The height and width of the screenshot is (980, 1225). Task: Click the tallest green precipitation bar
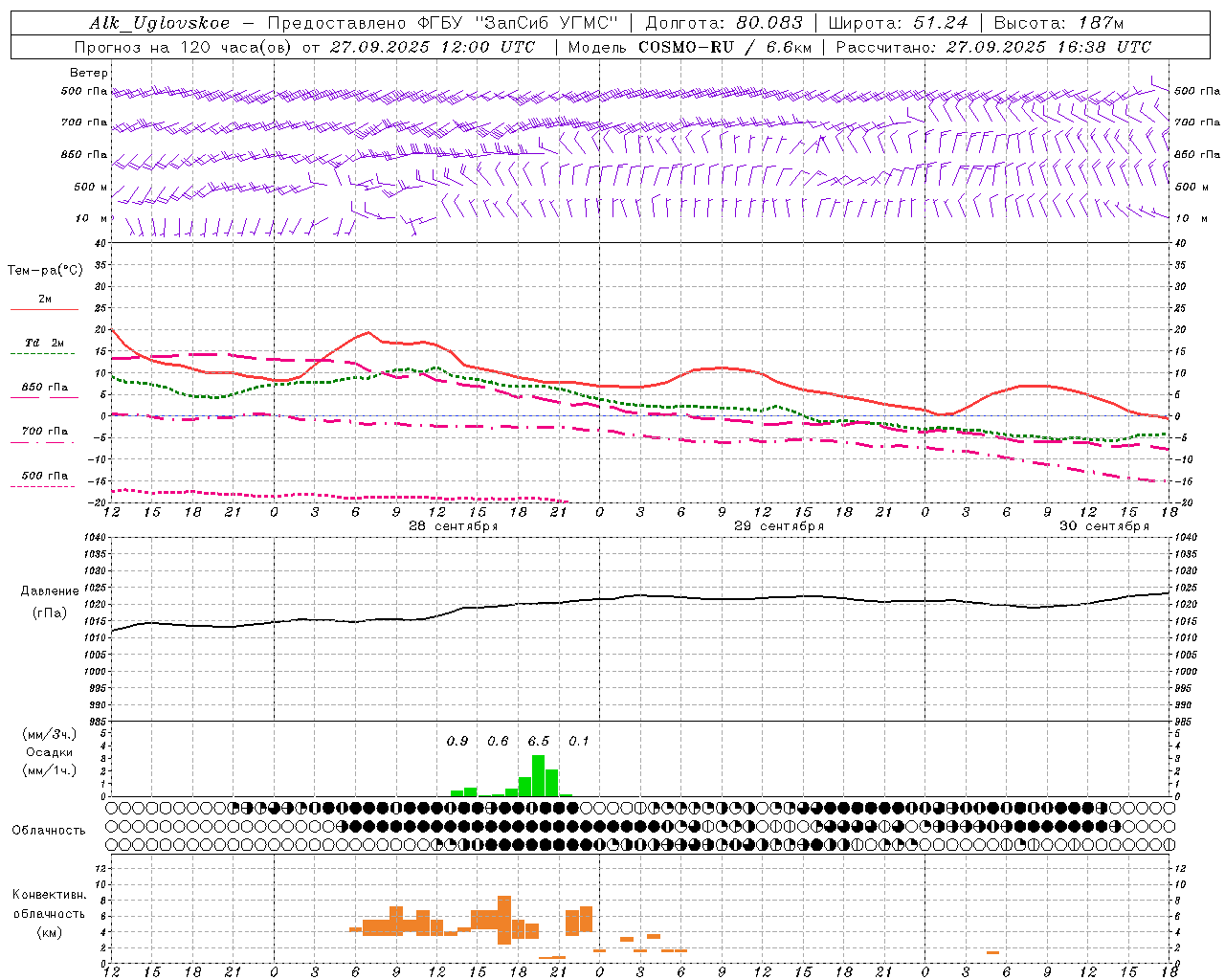pos(538,775)
